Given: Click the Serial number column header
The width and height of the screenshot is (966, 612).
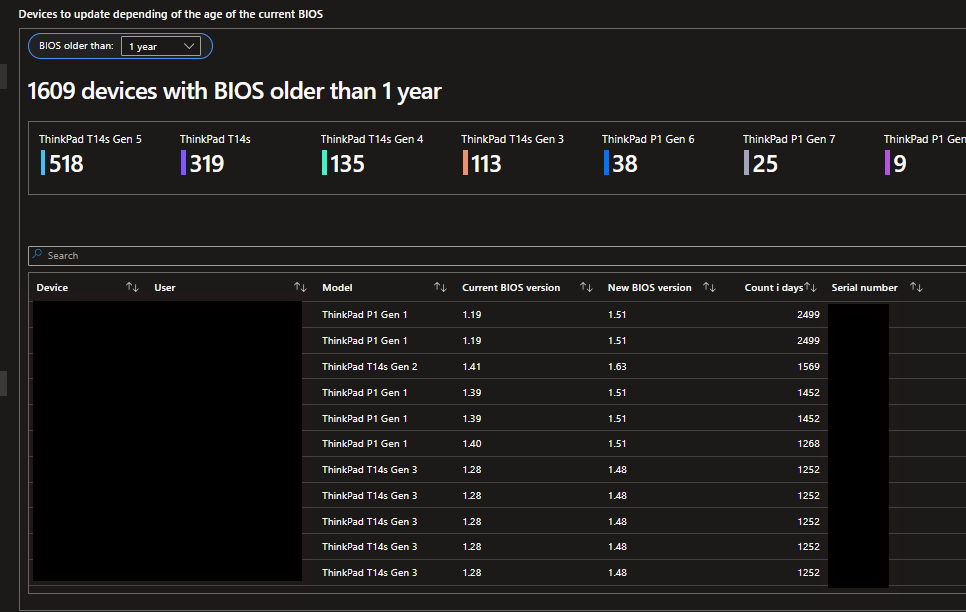Looking at the screenshot, I should (864, 288).
